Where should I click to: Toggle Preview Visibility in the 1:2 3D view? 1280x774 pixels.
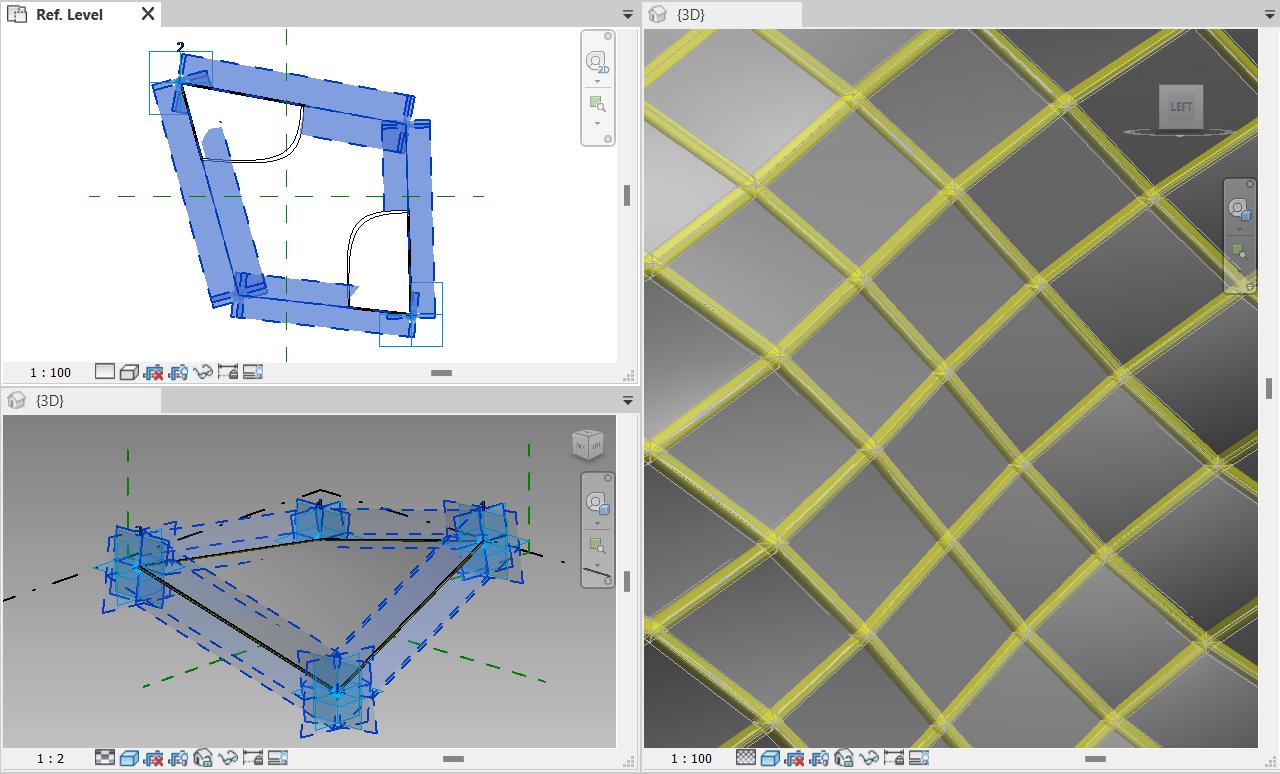point(278,758)
